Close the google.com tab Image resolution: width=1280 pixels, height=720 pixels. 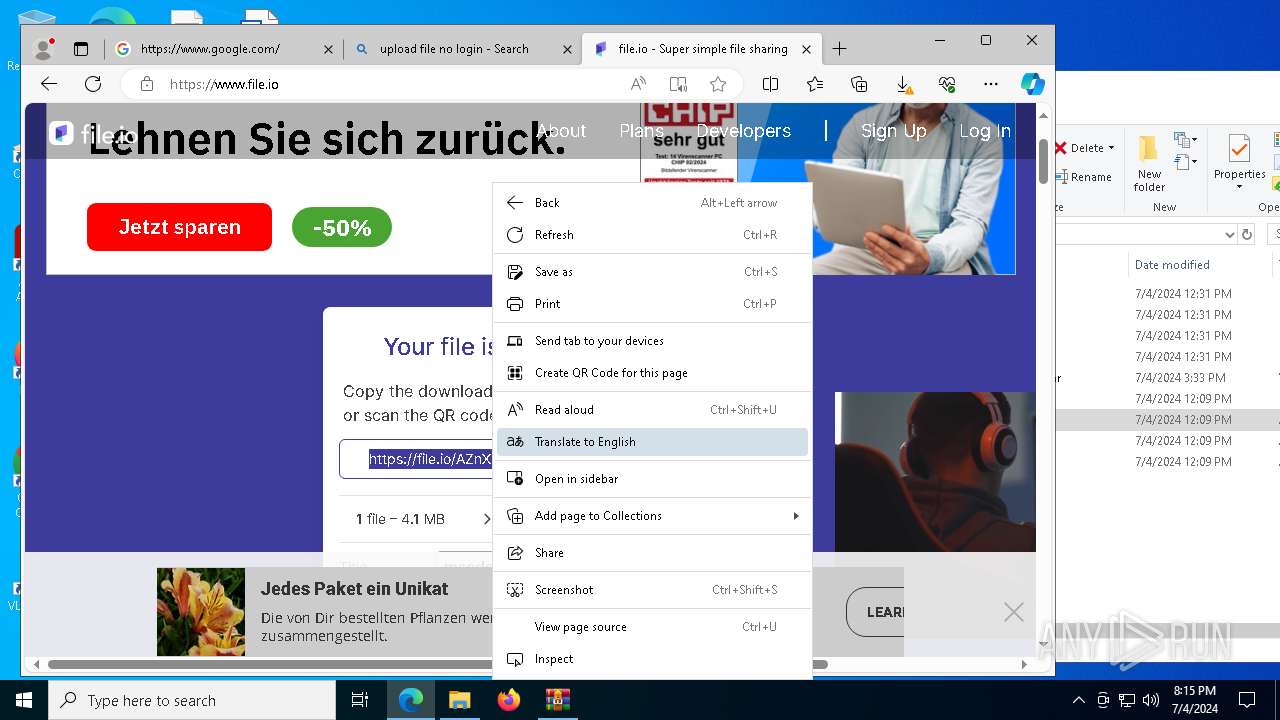(328, 49)
